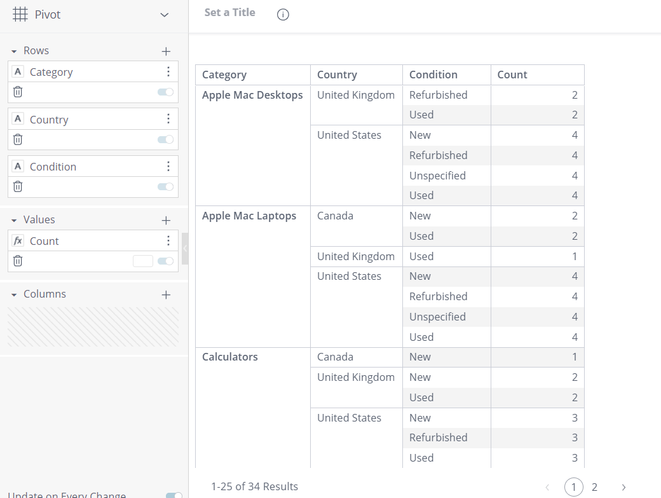Select the Category field in Rows
The width and height of the screenshot is (661, 498).
click(93, 72)
